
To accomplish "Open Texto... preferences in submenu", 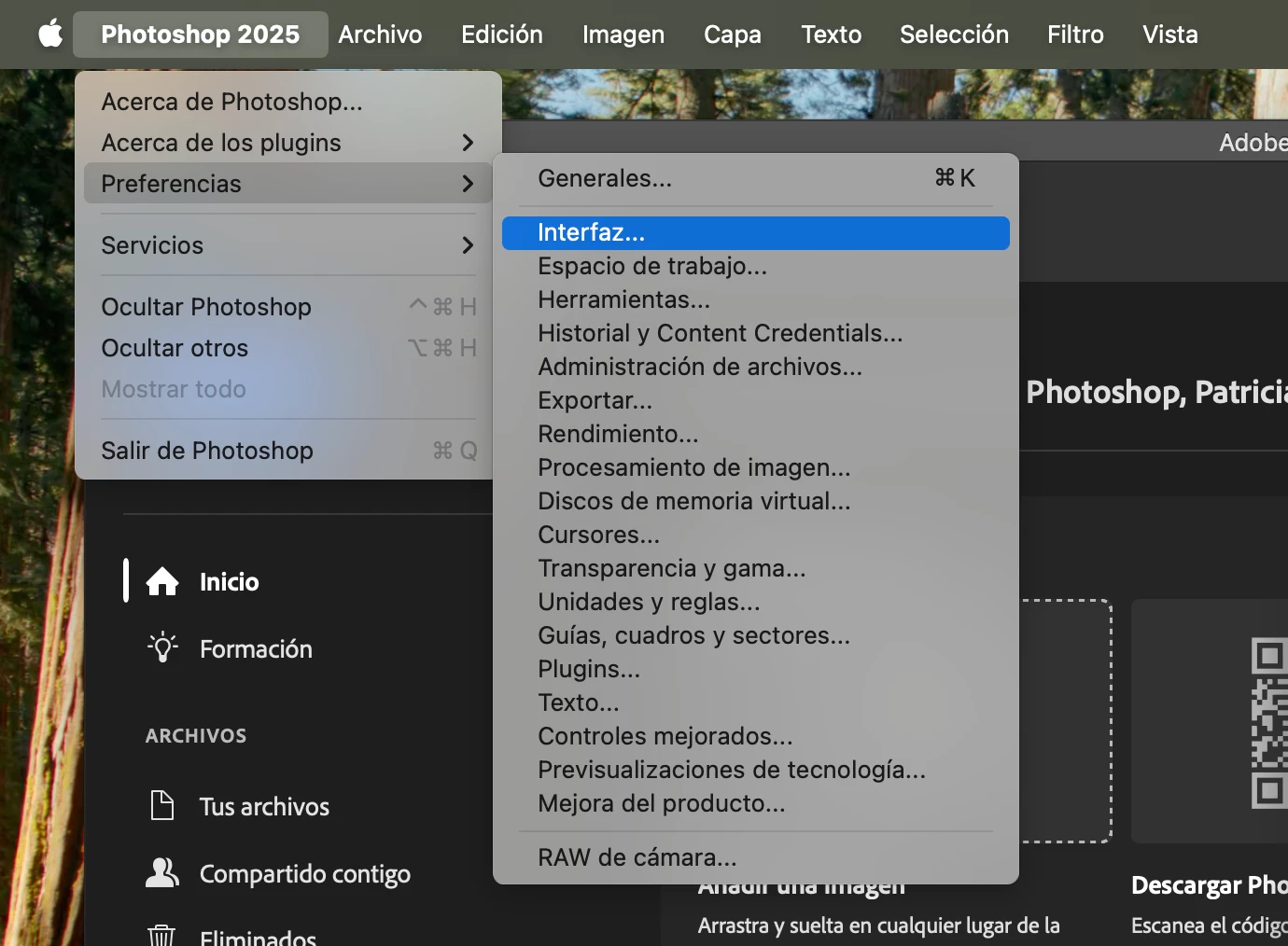I will 756,703.
